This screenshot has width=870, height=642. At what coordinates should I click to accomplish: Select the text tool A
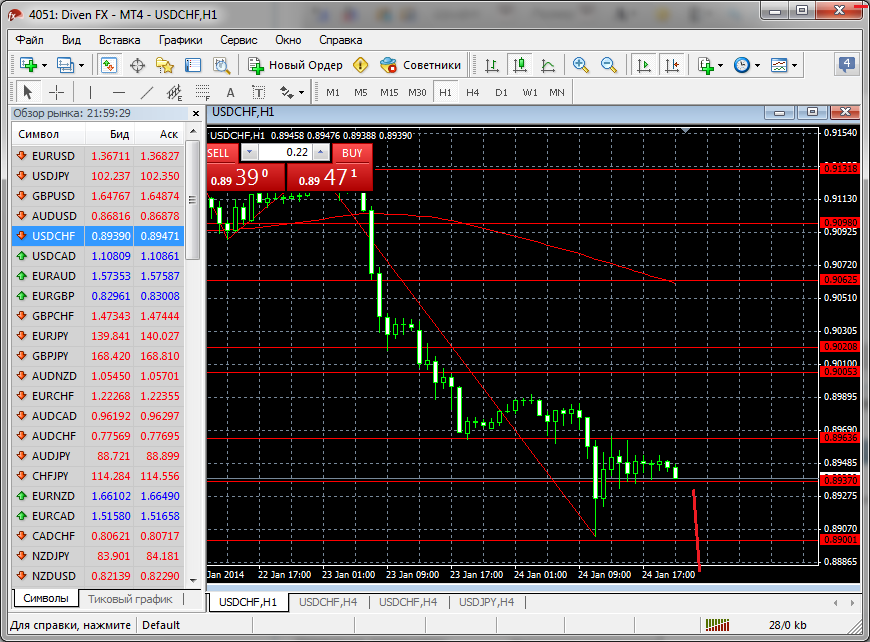pyautogui.click(x=230, y=93)
